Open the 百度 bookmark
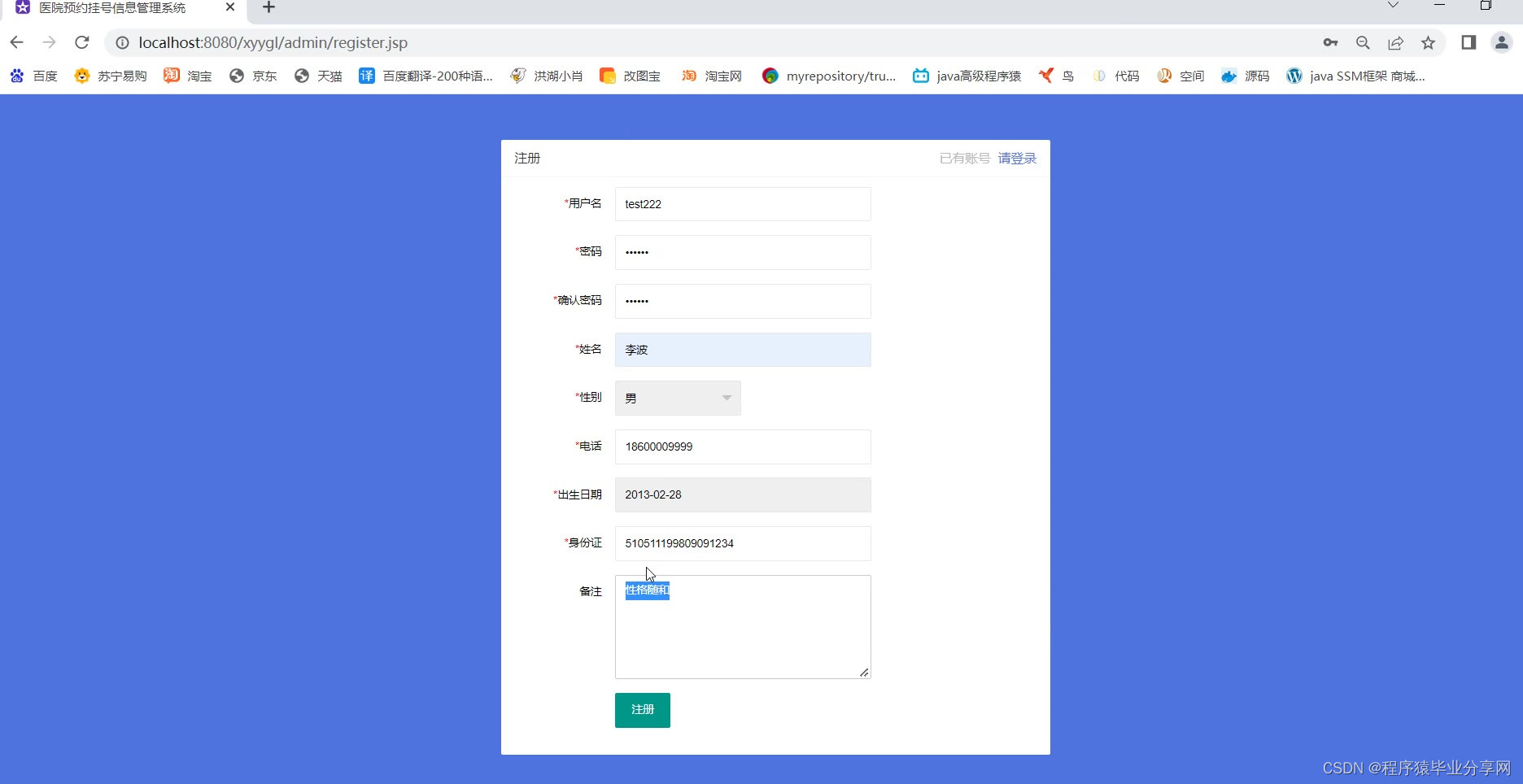Viewport: 1523px width, 784px height. pyautogui.click(x=34, y=76)
